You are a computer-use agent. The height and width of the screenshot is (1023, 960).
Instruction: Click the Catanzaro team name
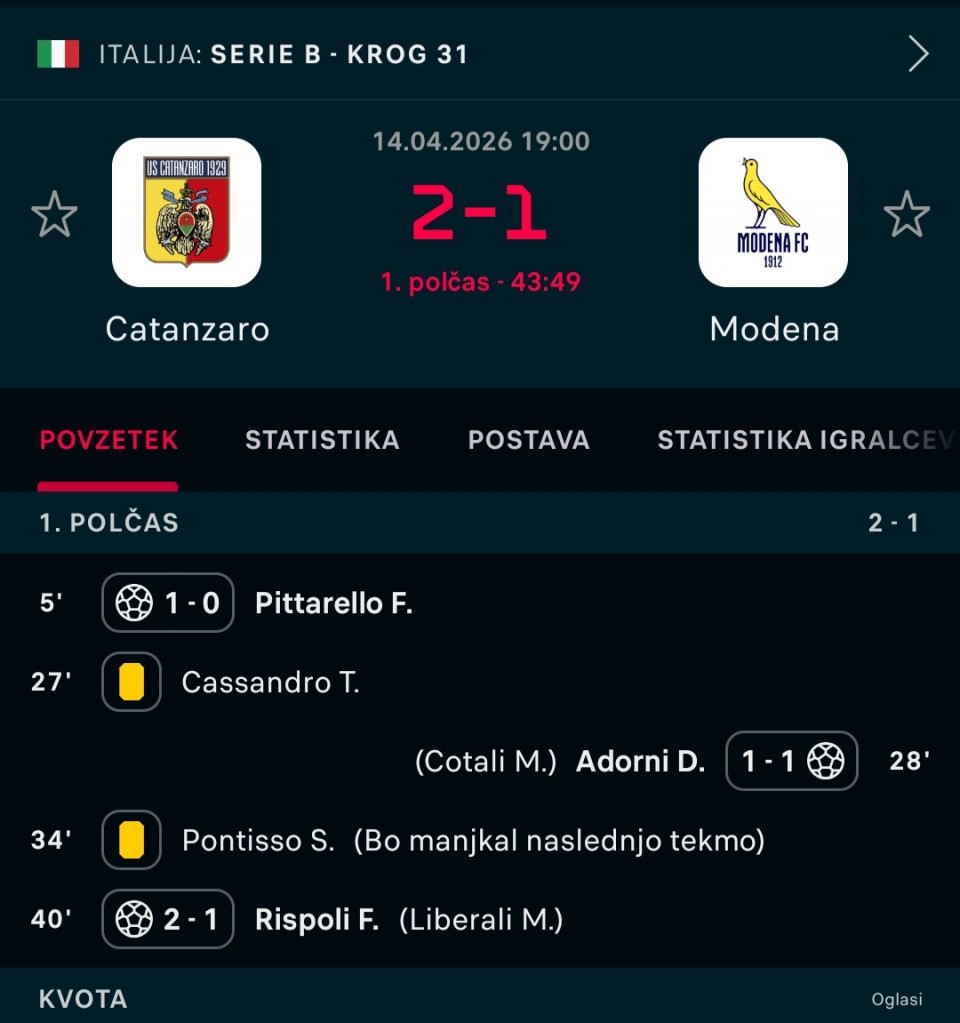point(187,329)
